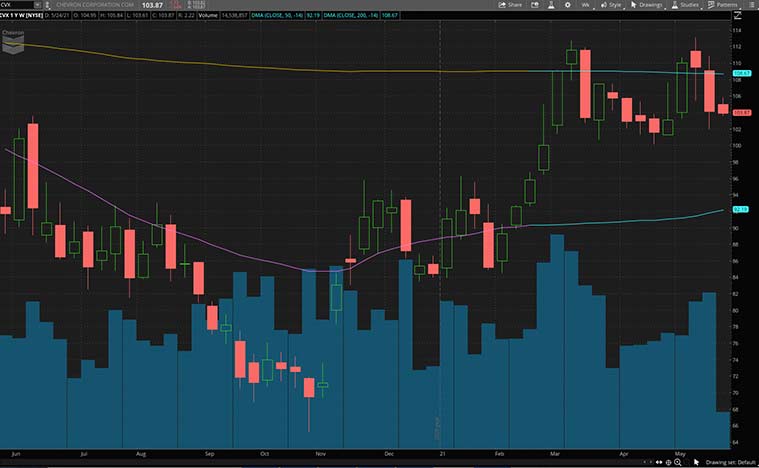This screenshot has height=468, width=759.
Task: Click the 92.19 price bubble on axis
Action: tap(741, 210)
